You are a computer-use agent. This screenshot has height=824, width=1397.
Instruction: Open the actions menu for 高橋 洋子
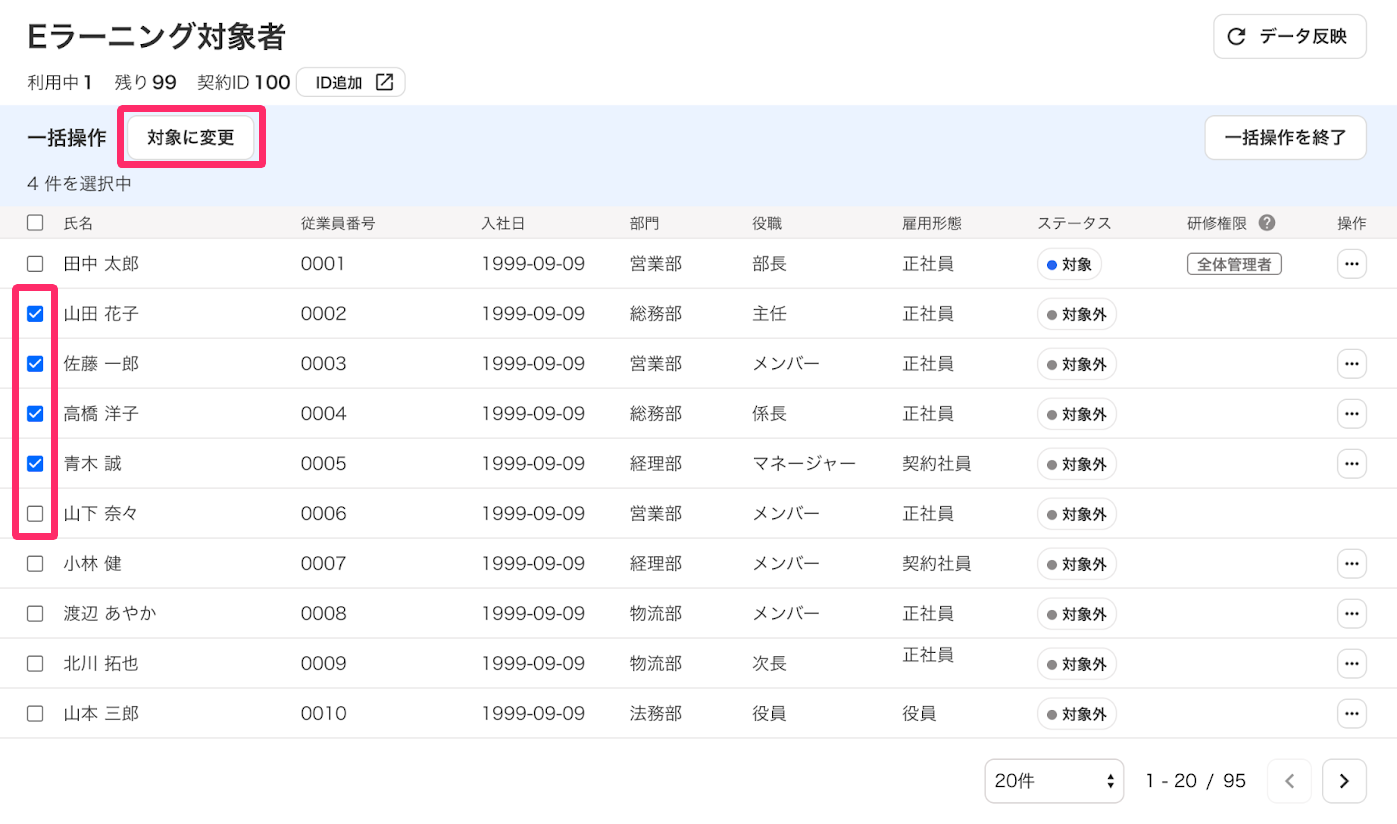click(1352, 414)
